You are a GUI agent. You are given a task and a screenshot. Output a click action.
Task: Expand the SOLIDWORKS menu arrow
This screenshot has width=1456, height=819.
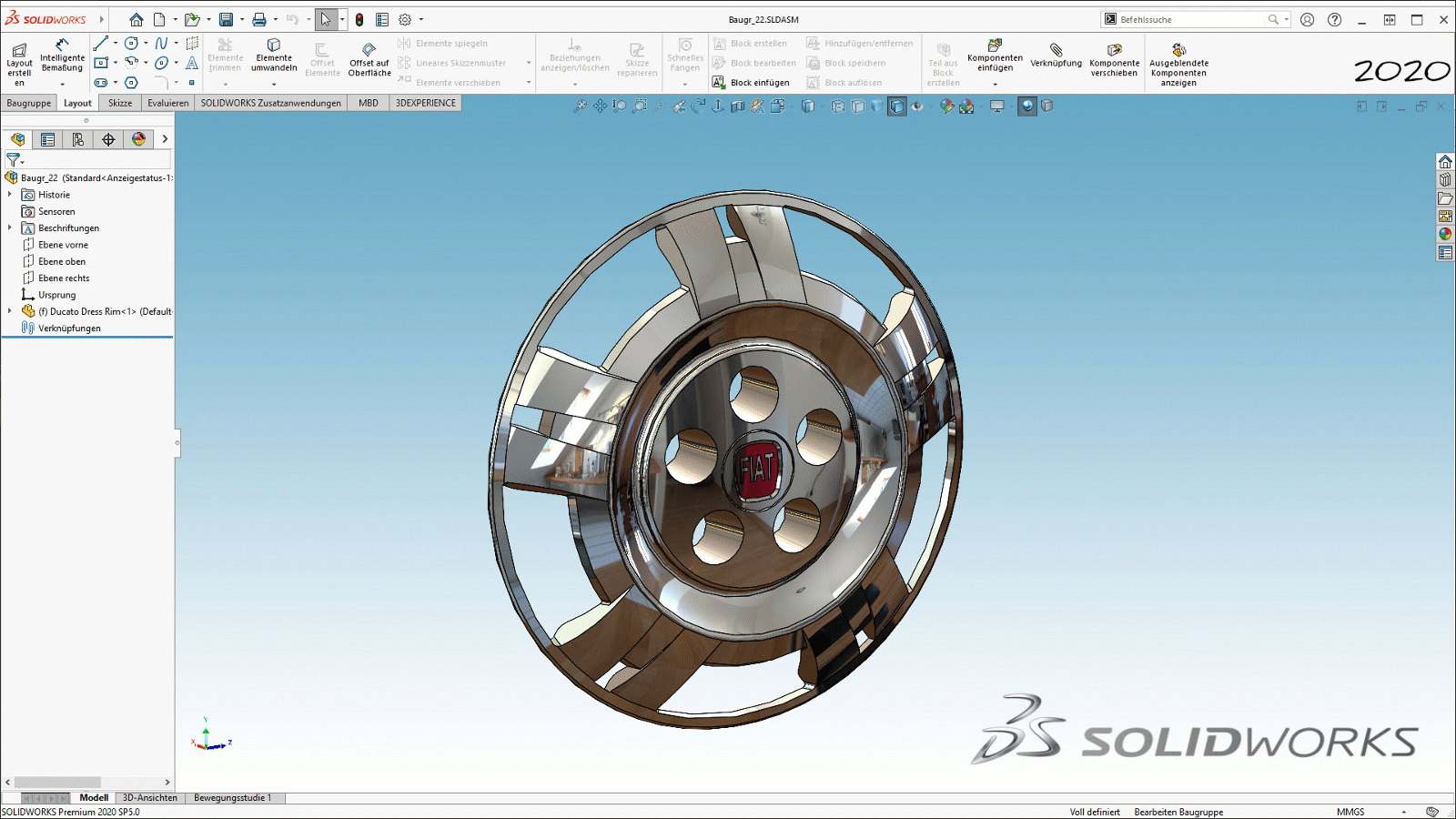click(x=101, y=19)
